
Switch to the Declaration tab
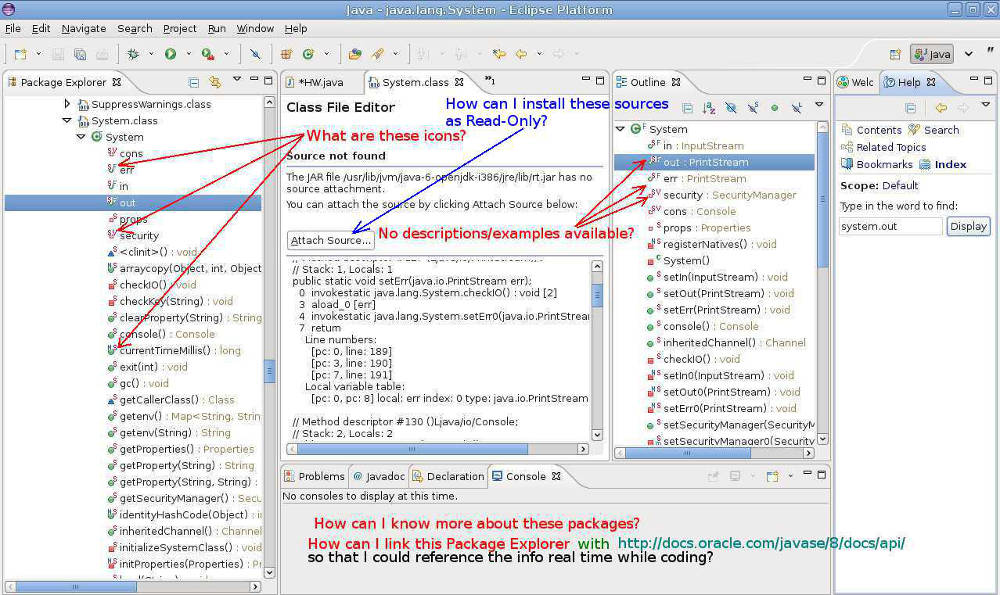click(448, 476)
